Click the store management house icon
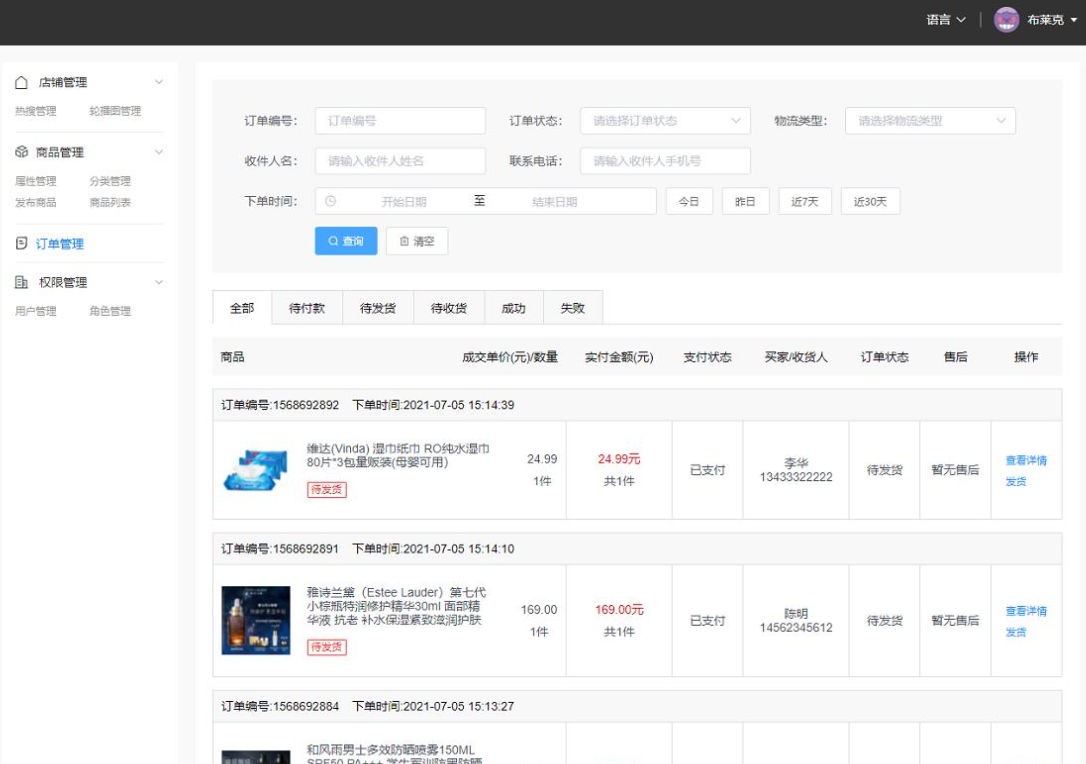Viewport: 1086px width, 764px height. click(21, 82)
